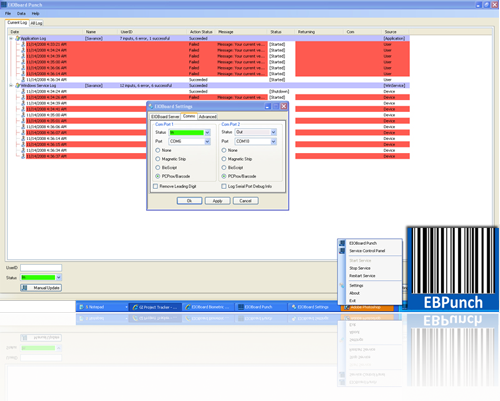Click the EIOBoard Punch window title bar icon
500x401 pixels.
pyautogui.click(x=4, y=5)
